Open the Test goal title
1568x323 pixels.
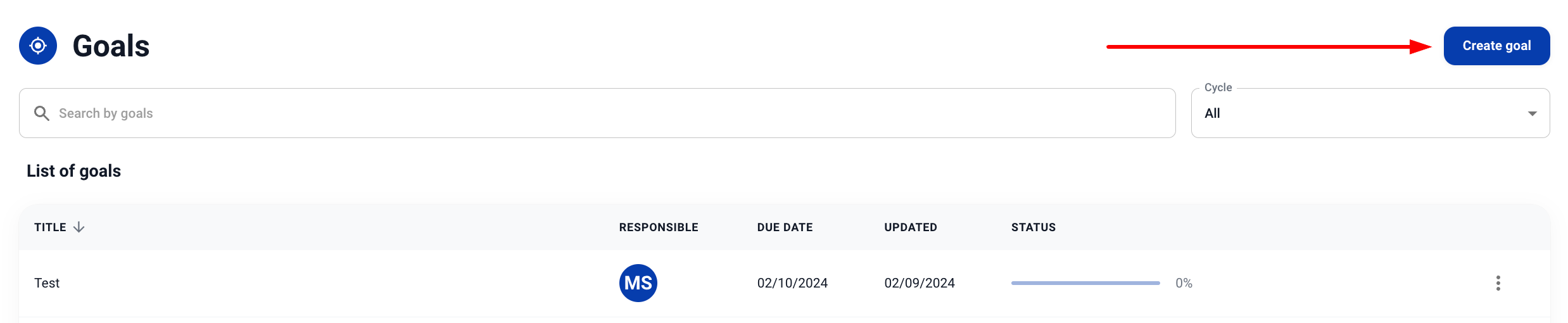click(47, 283)
